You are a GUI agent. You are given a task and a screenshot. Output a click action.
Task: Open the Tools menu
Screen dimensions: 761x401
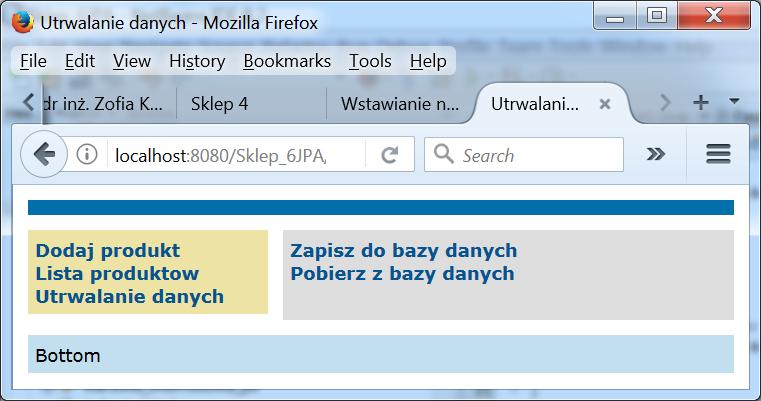pos(370,61)
